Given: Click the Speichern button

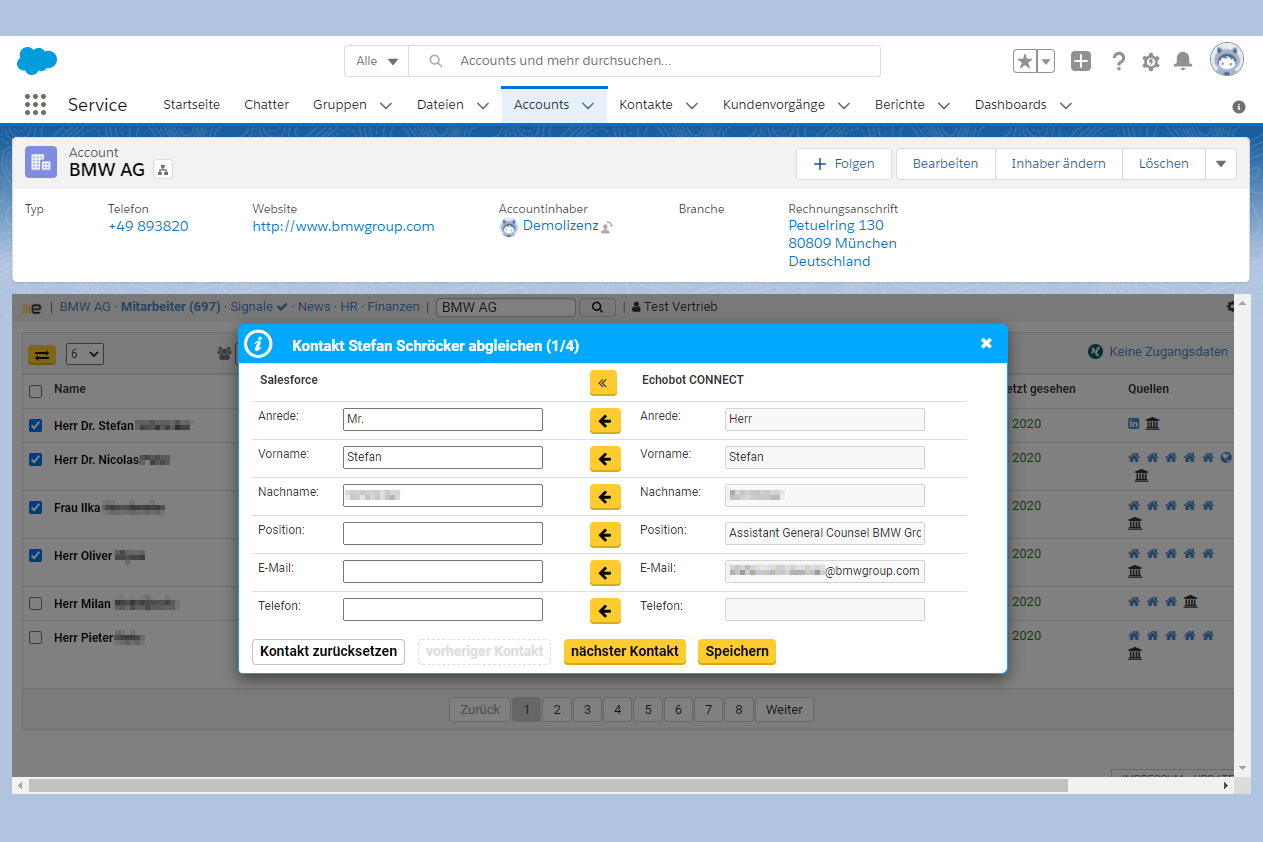Looking at the screenshot, I should (x=737, y=651).
